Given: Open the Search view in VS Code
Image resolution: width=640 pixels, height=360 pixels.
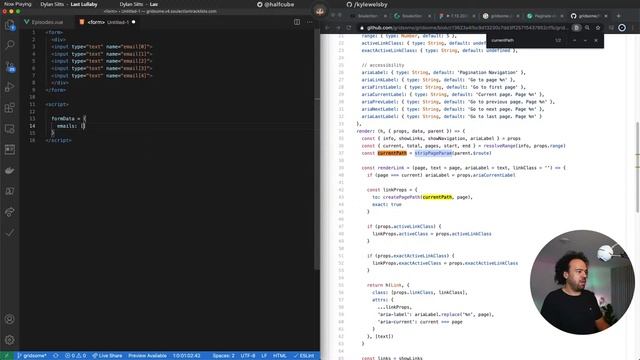Looking at the screenshot, I should 10,44.
